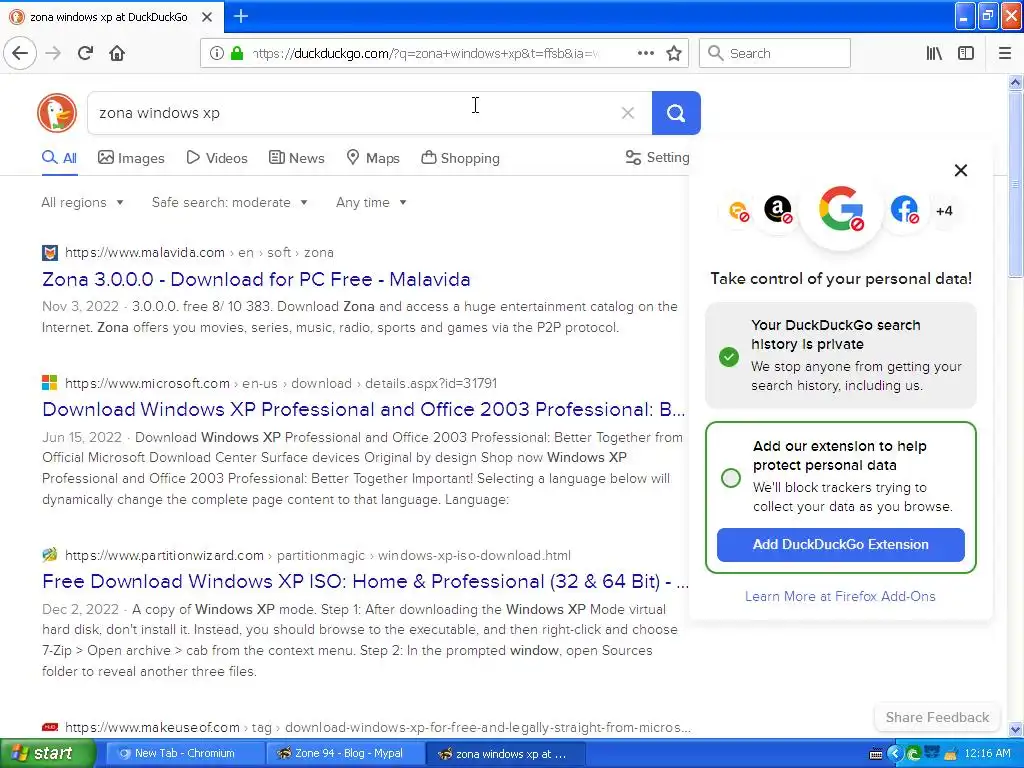Click the tray expand arrow icon
The image size is (1024, 768).
coord(895,754)
